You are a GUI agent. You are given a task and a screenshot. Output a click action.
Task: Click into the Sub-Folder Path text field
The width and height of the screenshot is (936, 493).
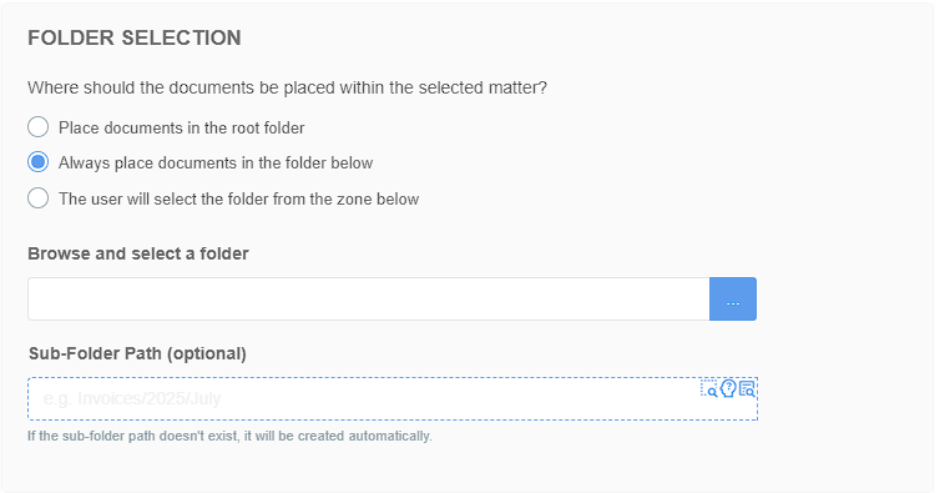(393, 399)
